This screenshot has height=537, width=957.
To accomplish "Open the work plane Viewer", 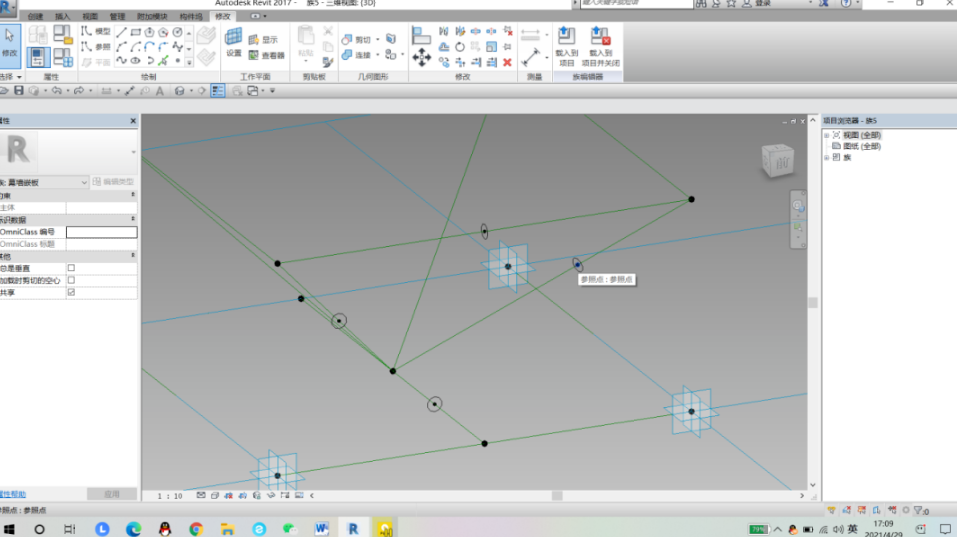I will click(267, 56).
